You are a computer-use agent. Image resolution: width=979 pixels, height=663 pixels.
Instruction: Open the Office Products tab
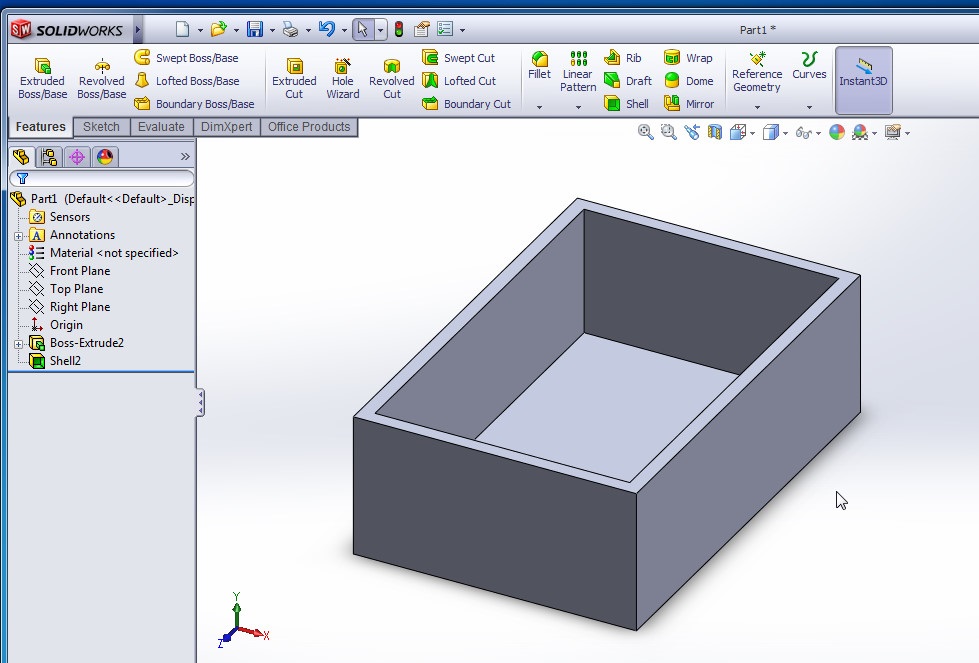pyautogui.click(x=310, y=127)
